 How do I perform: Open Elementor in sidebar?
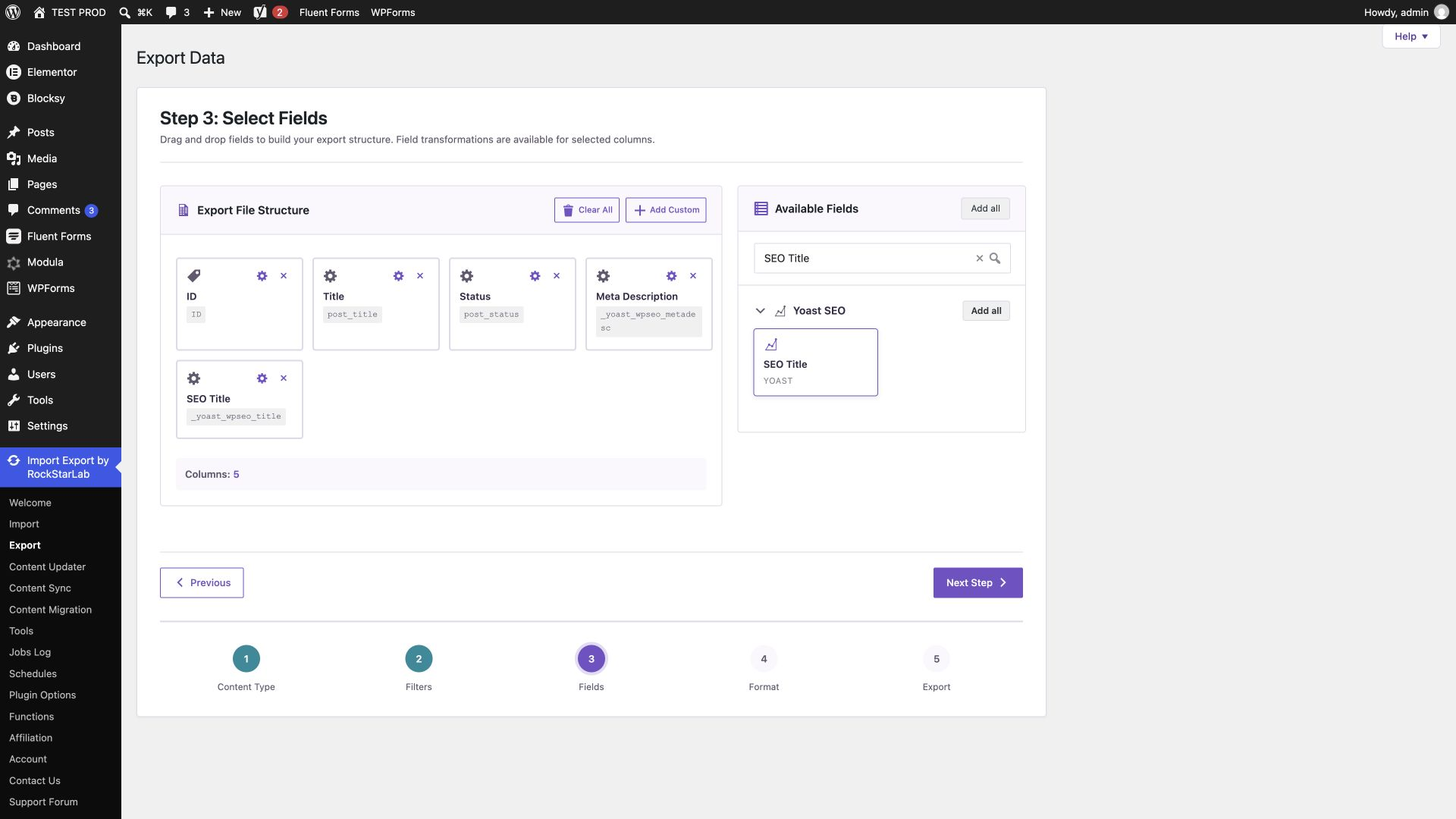(x=61, y=72)
